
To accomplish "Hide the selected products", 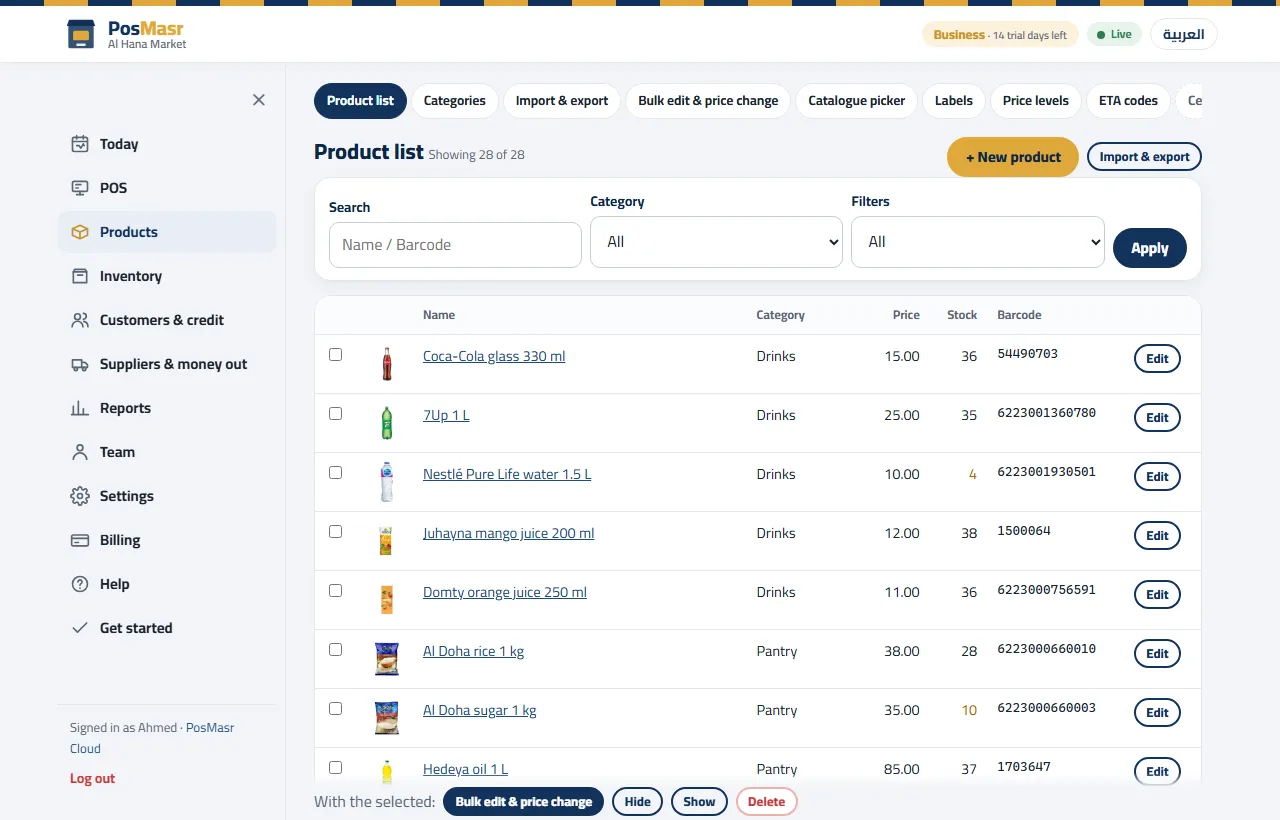I will 637,802.
